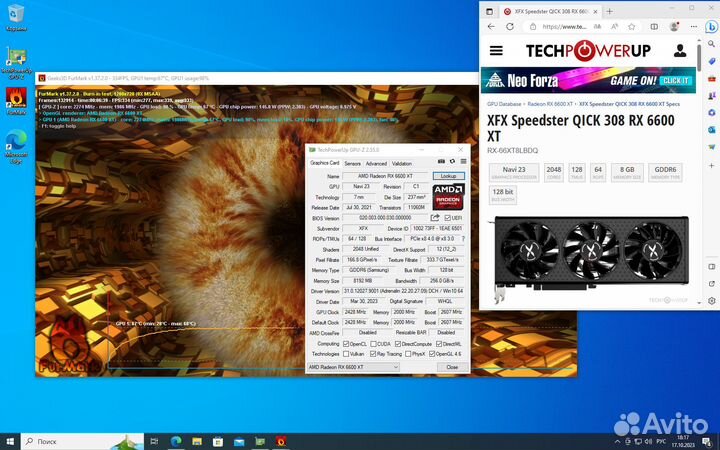Open Edge sidebar shopping tag icon
The height and width of the screenshot is (450, 720).
711,61
